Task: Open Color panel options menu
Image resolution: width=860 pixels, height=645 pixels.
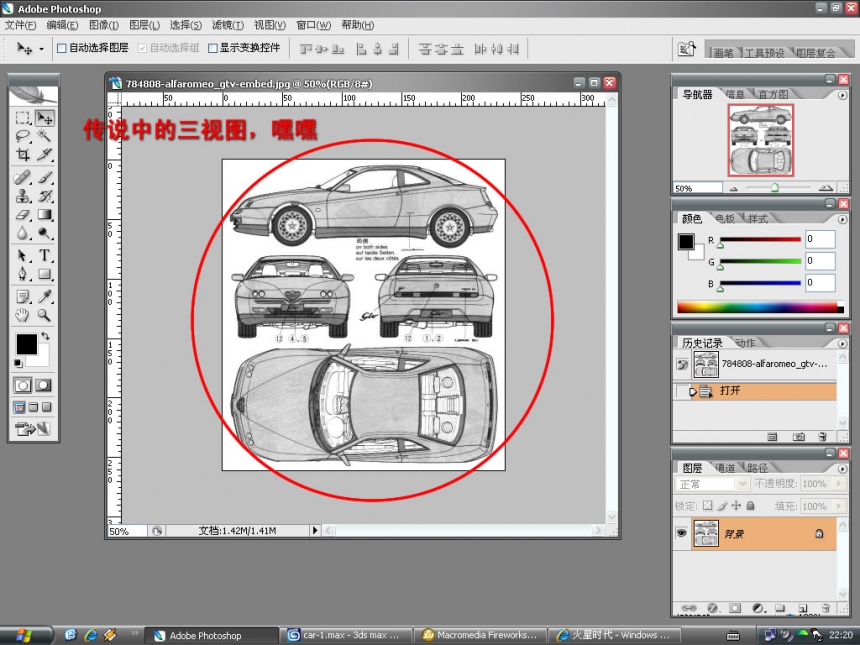Action: point(842,219)
